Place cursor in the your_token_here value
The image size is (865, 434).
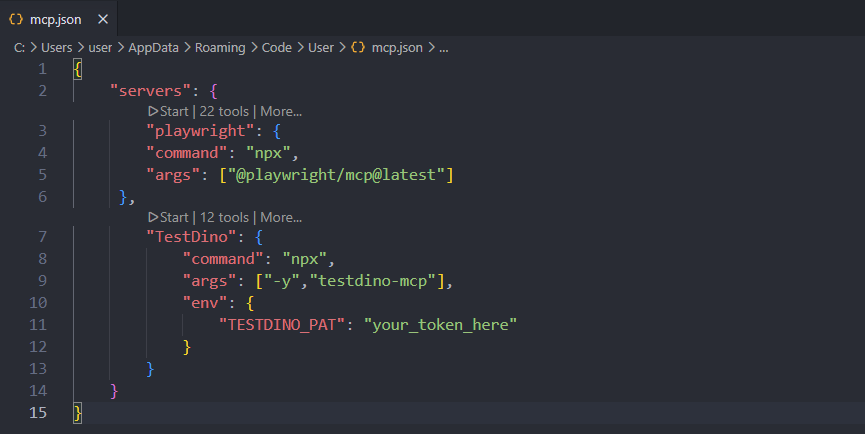tap(440, 324)
